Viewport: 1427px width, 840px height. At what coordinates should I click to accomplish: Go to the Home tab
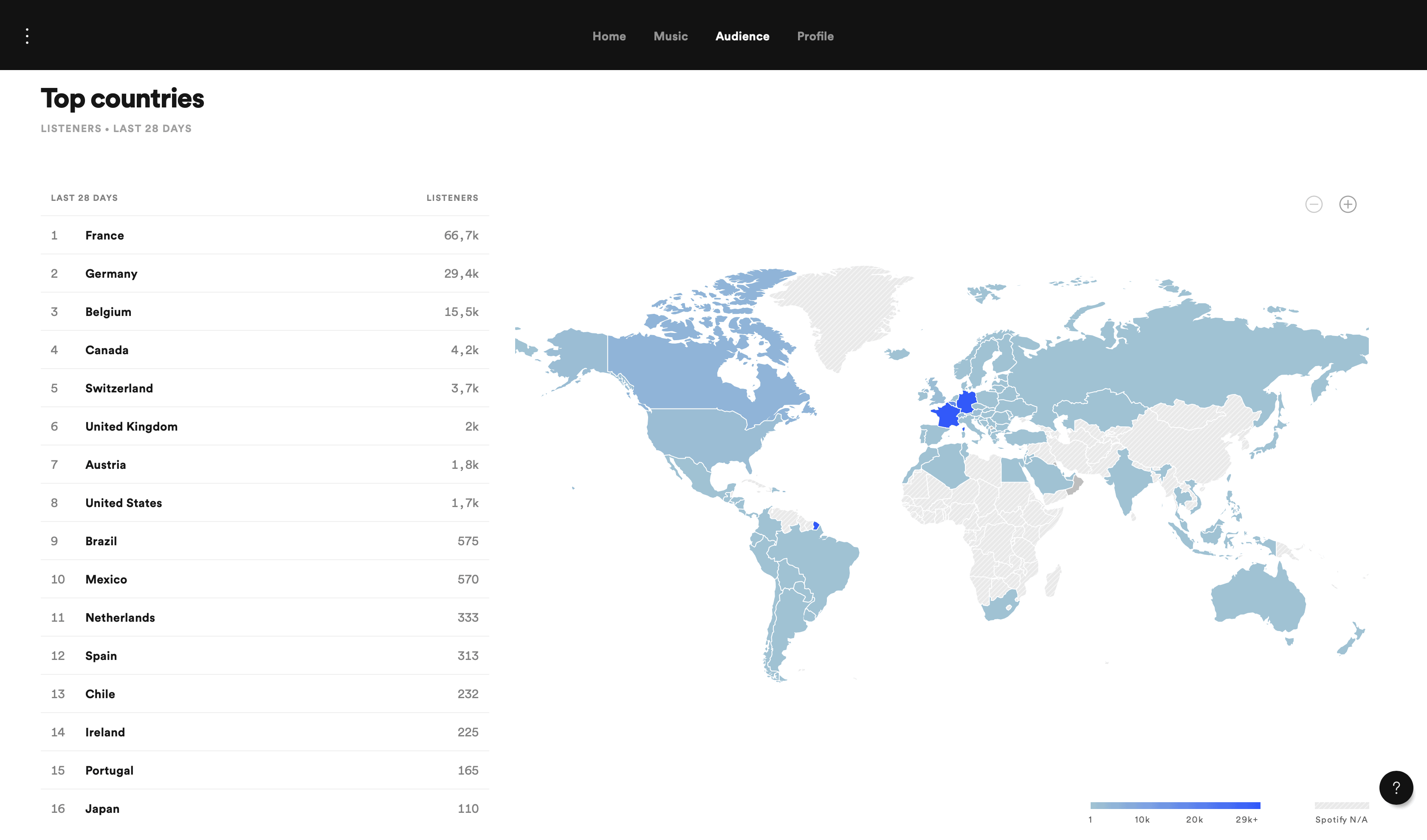click(609, 36)
